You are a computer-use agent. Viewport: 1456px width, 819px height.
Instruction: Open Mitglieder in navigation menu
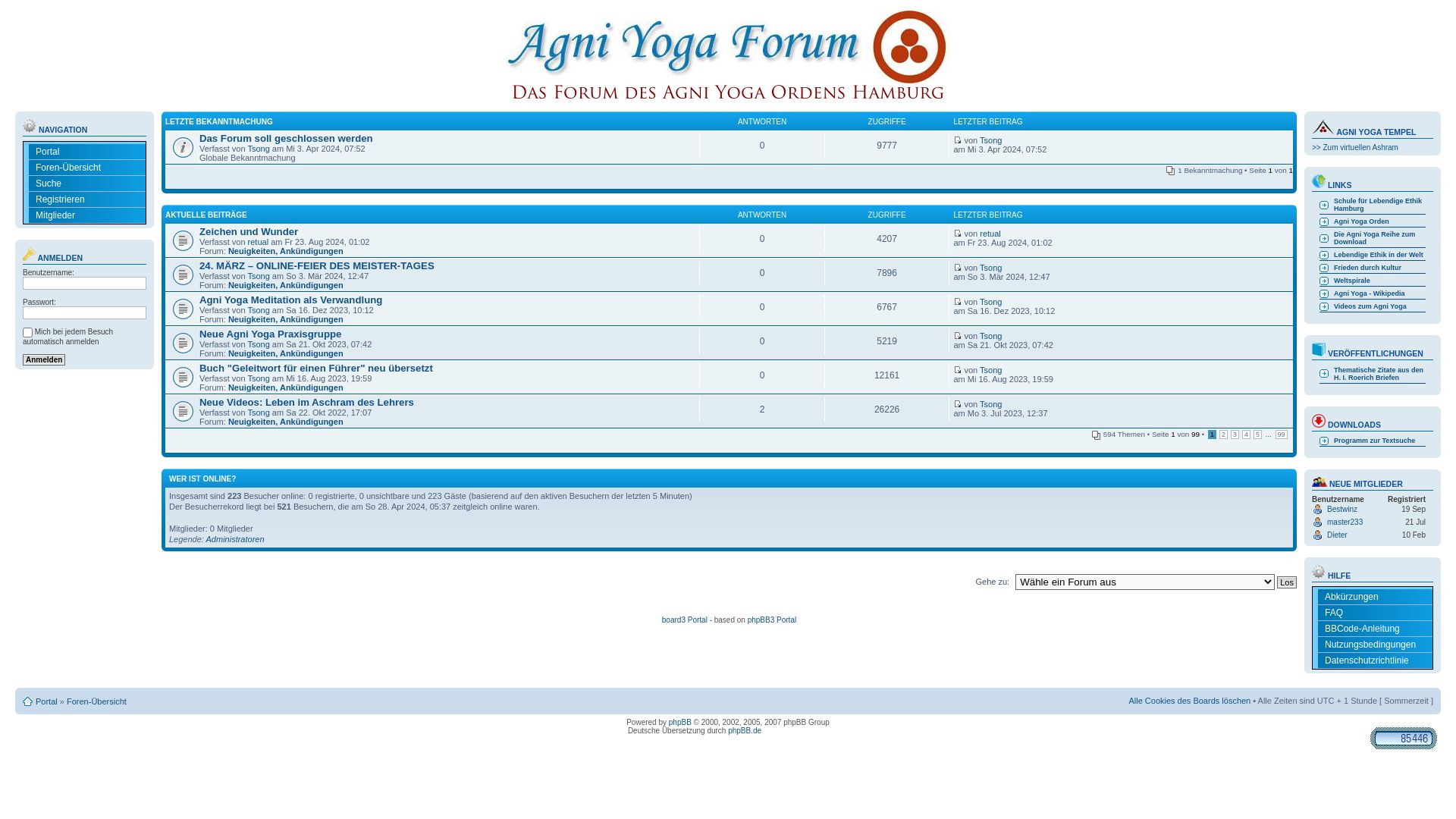pyautogui.click(x=87, y=215)
